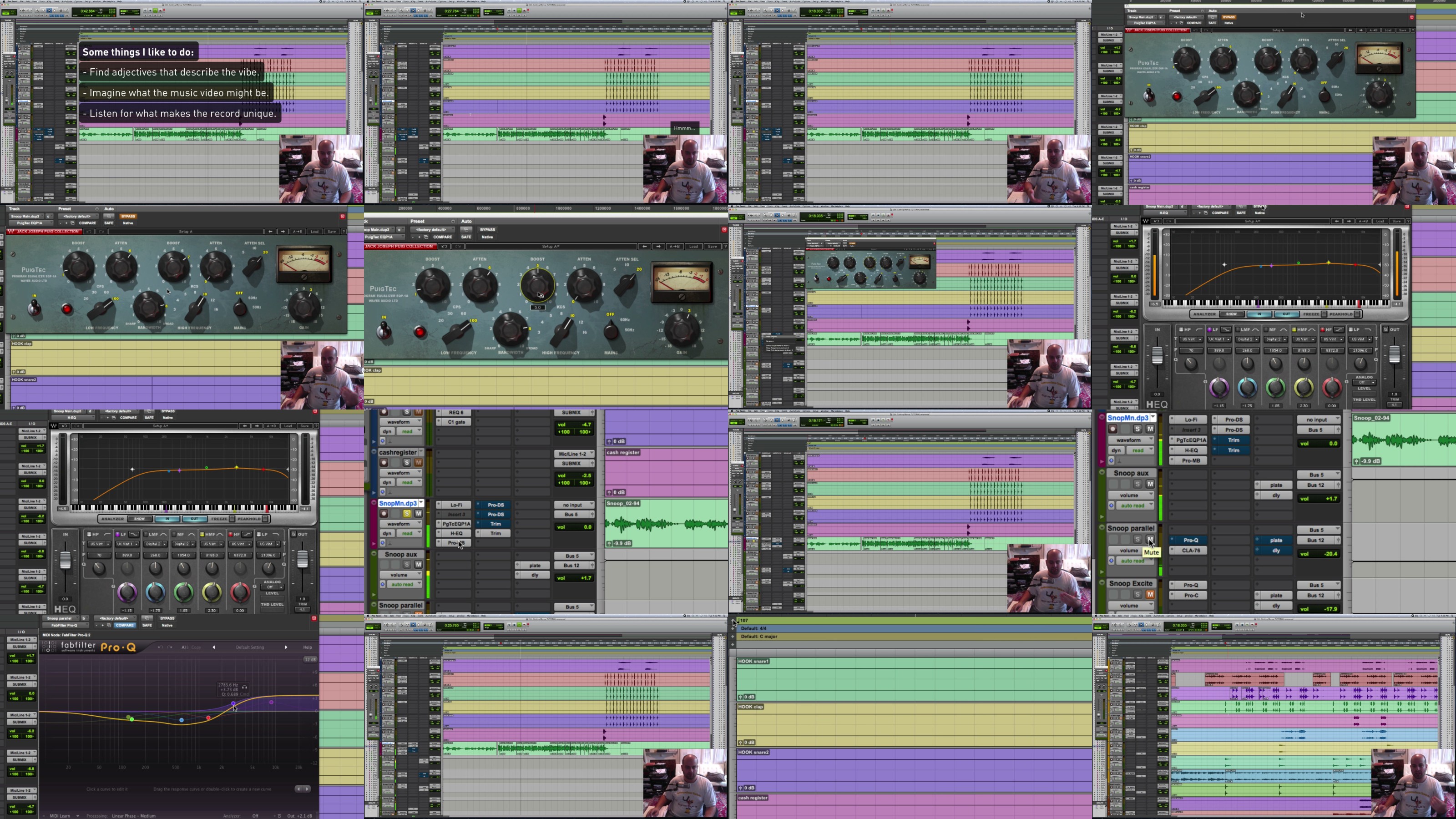Select the blue EQ band dot in Pro-Q

182,720
